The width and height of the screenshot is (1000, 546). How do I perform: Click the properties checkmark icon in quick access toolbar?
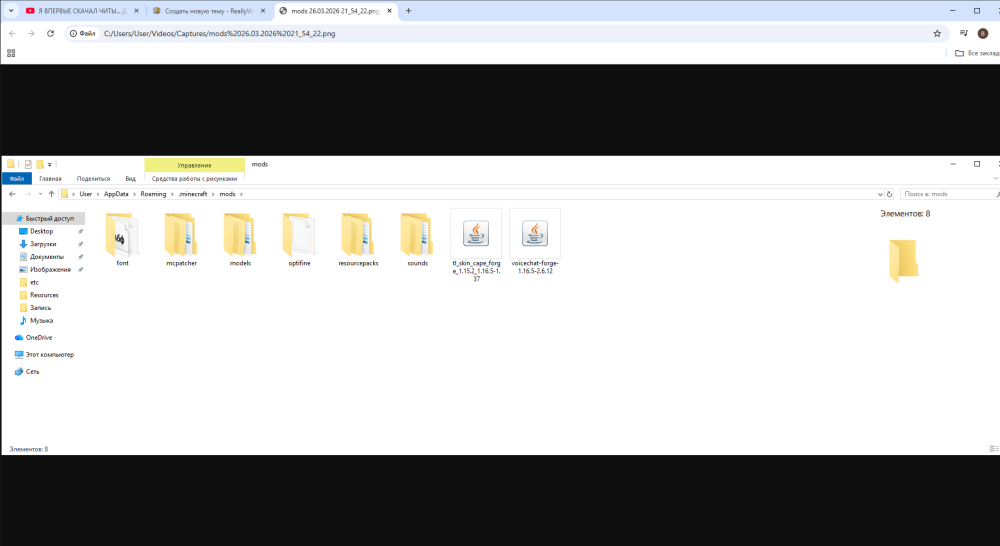[x=28, y=165]
